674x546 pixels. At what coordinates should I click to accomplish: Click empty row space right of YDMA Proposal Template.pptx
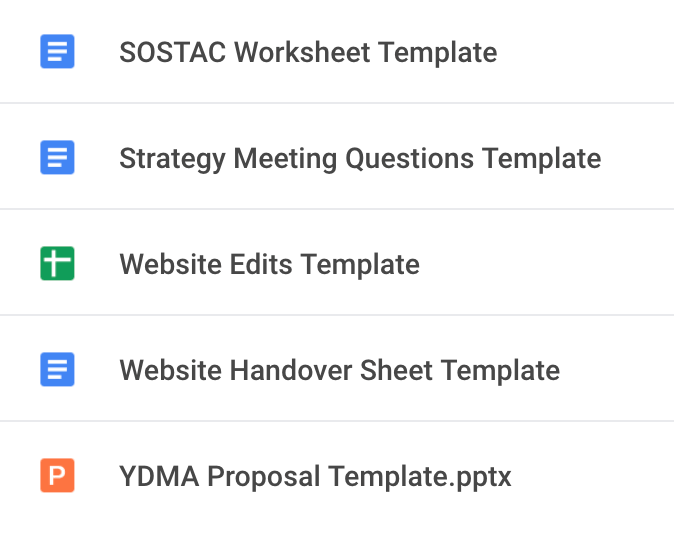593,475
